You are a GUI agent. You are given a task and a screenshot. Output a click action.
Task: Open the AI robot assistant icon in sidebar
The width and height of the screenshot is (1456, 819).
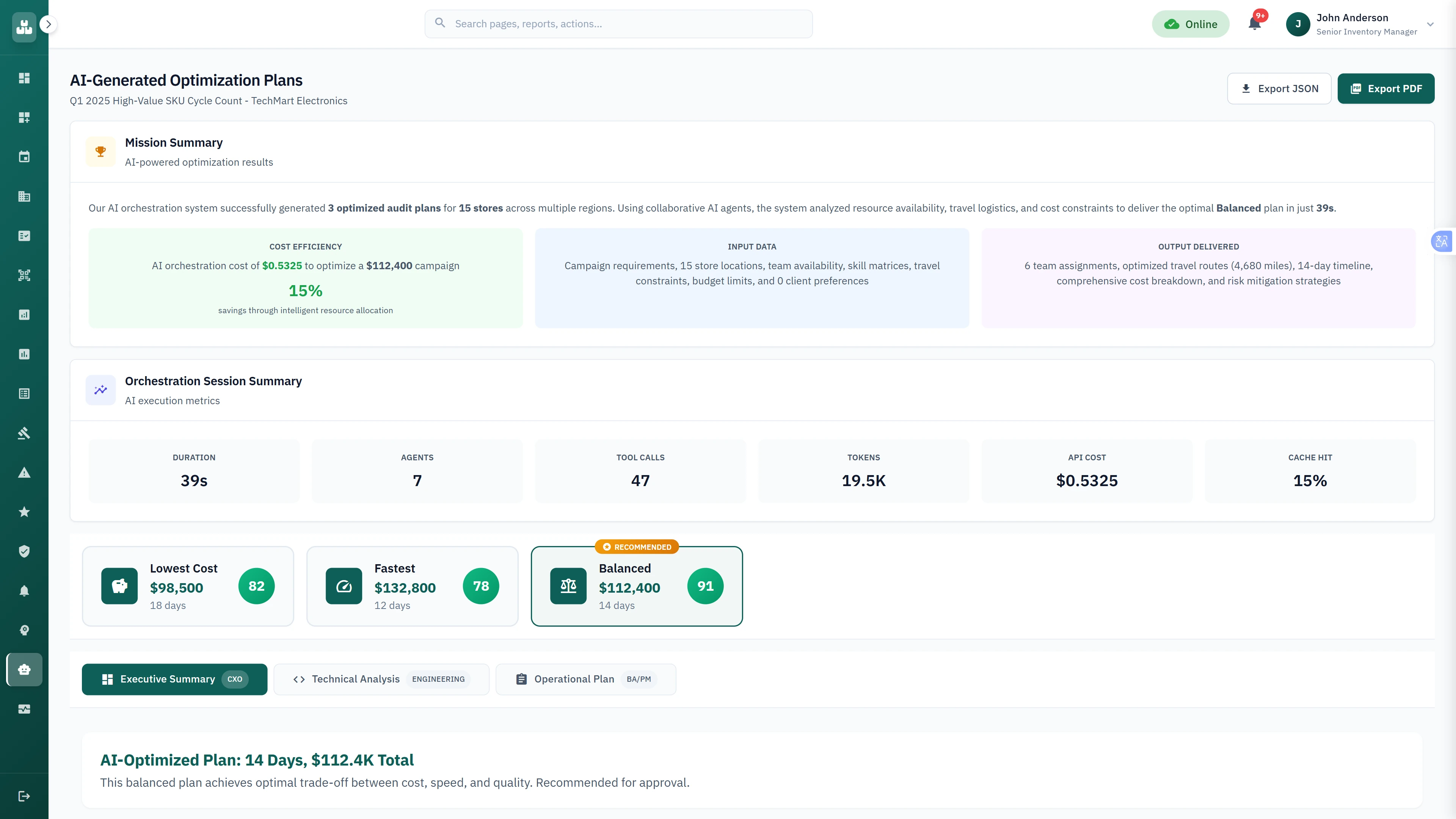point(24,669)
